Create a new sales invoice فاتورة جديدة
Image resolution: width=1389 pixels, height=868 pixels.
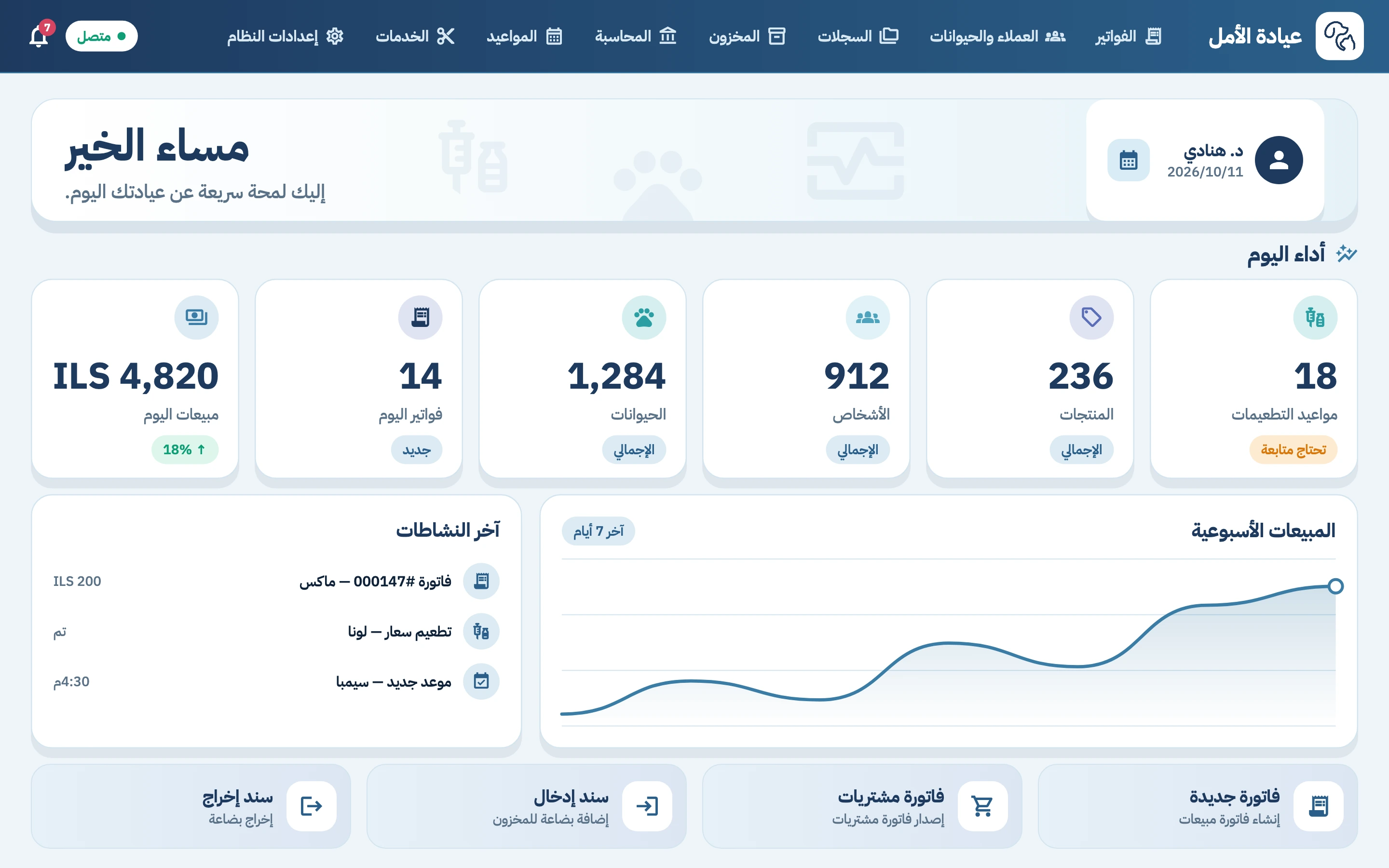(1198, 806)
